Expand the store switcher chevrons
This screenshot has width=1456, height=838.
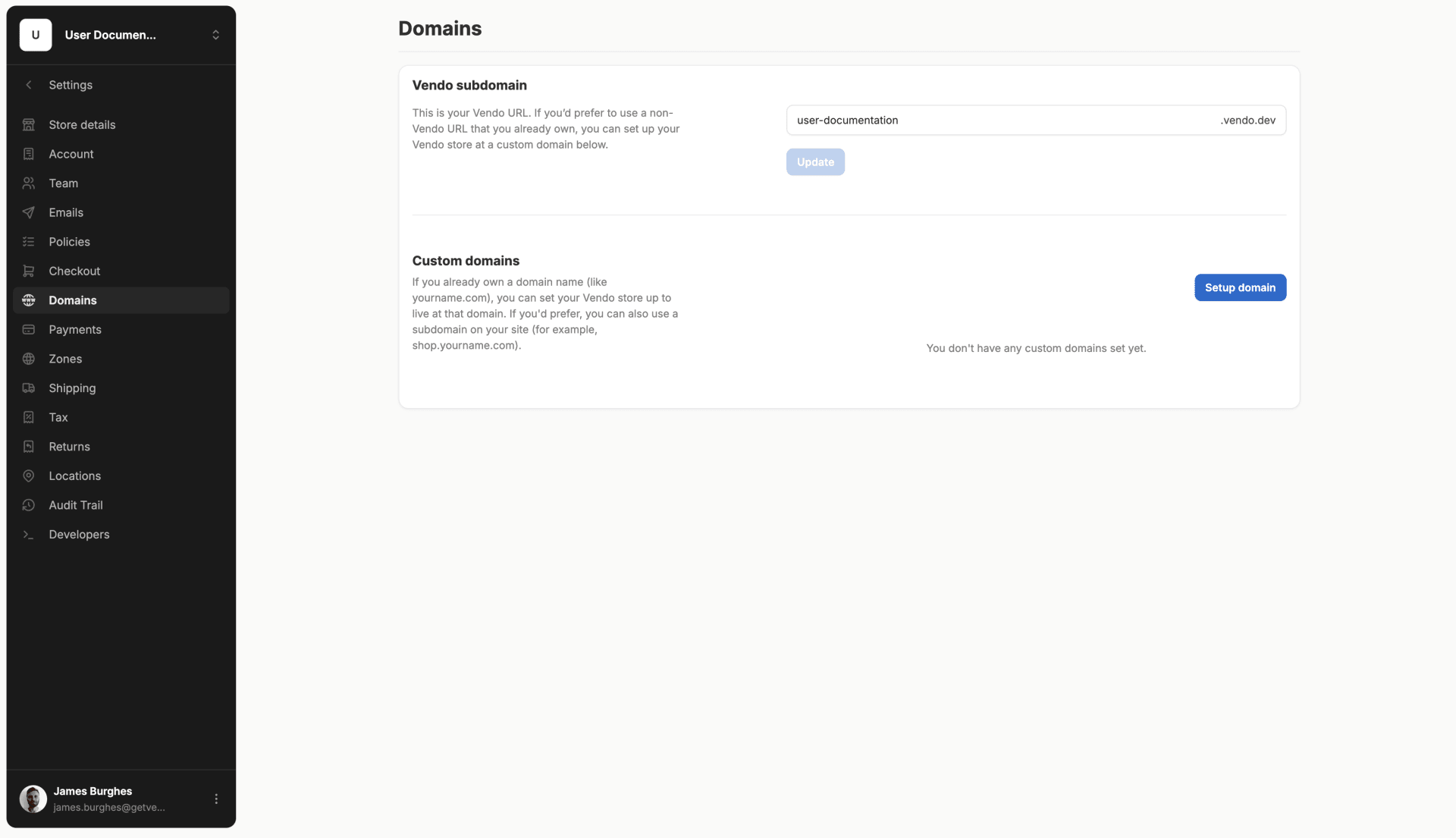(x=216, y=35)
